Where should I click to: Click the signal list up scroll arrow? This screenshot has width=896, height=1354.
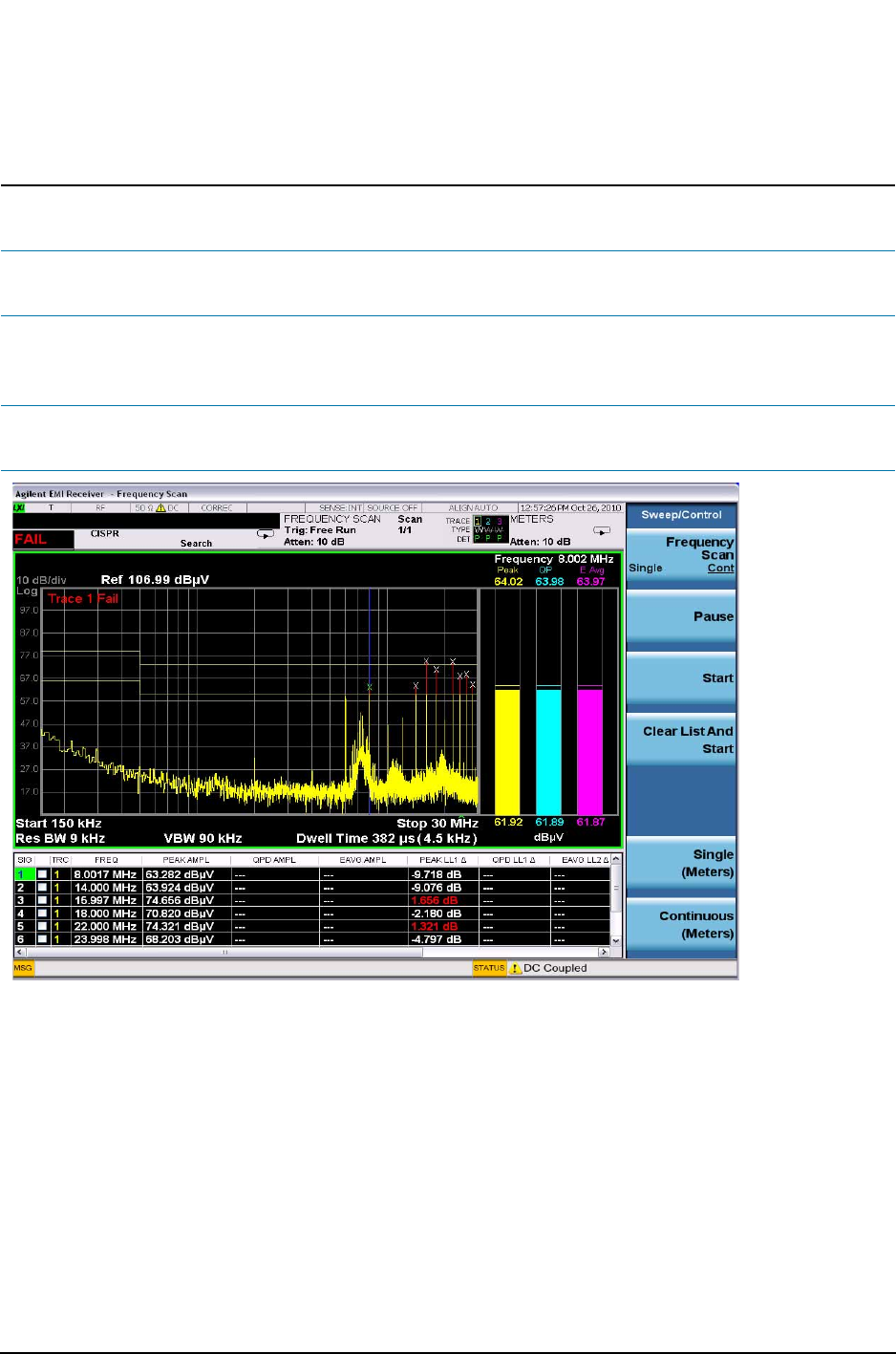616,860
